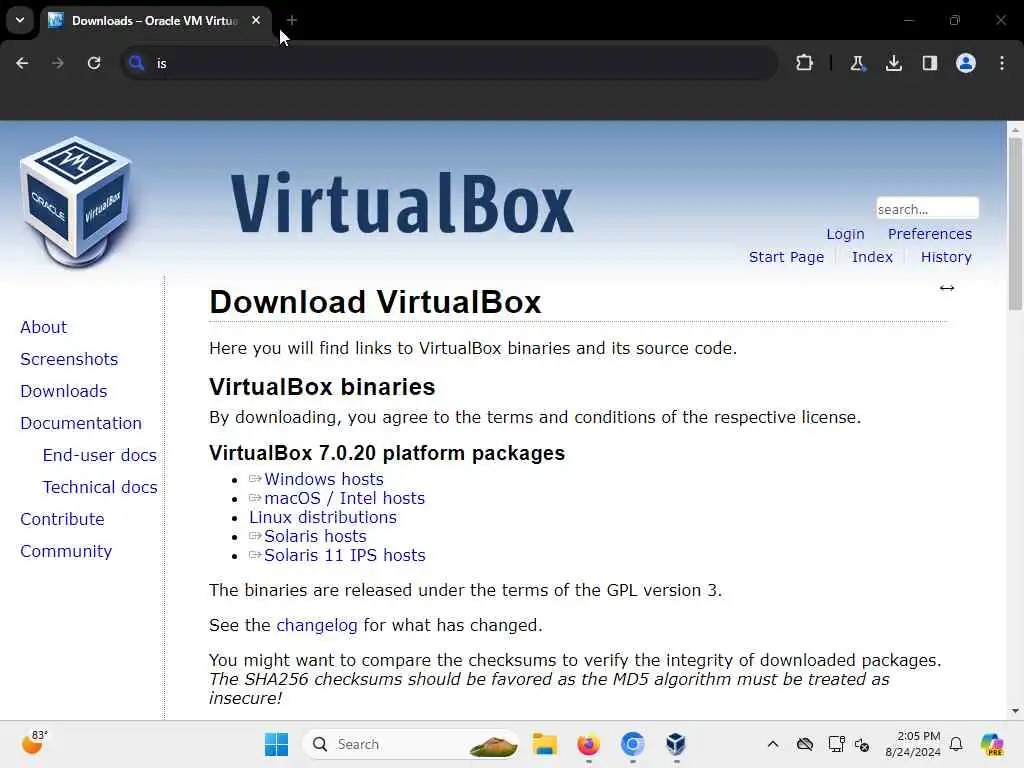This screenshot has width=1024, height=768.
Task: Open the tab search chevron dropdown
Action: pyautogui.click(x=20, y=20)
